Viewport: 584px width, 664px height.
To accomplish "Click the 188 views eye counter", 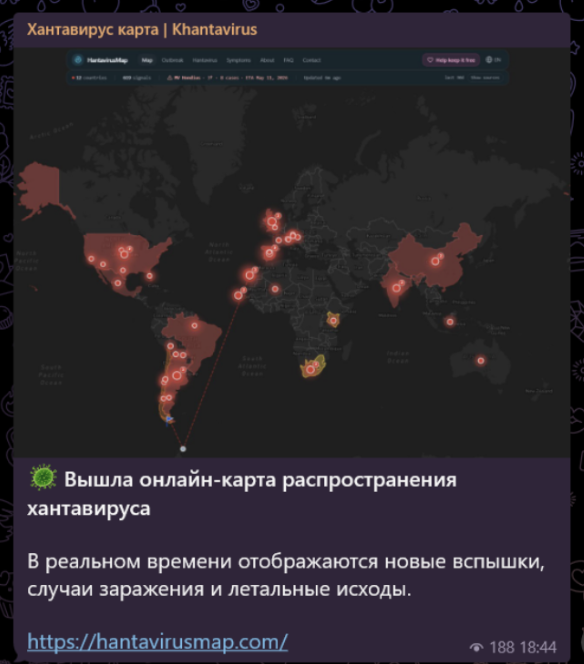I will tap(492, 647).
